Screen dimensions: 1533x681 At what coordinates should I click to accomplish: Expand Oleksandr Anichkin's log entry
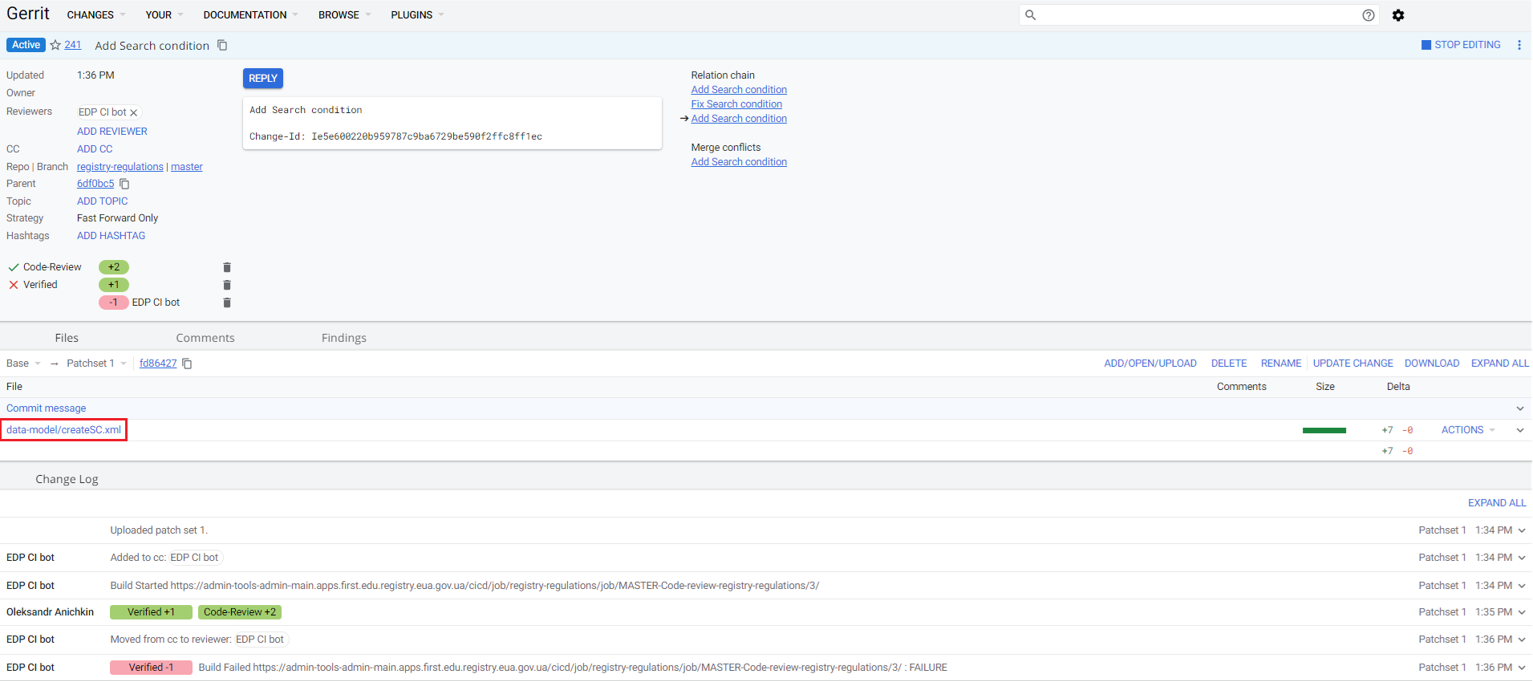click(x=1522, y=612)
